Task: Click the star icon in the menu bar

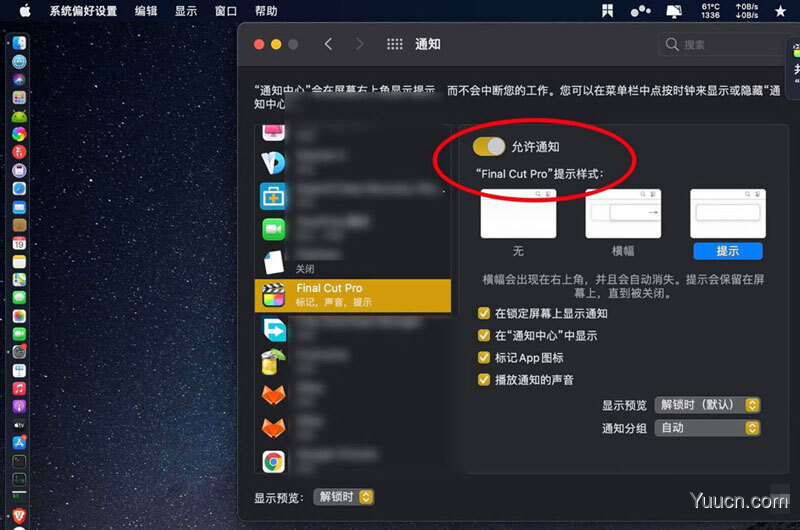Action: [779, 11]
